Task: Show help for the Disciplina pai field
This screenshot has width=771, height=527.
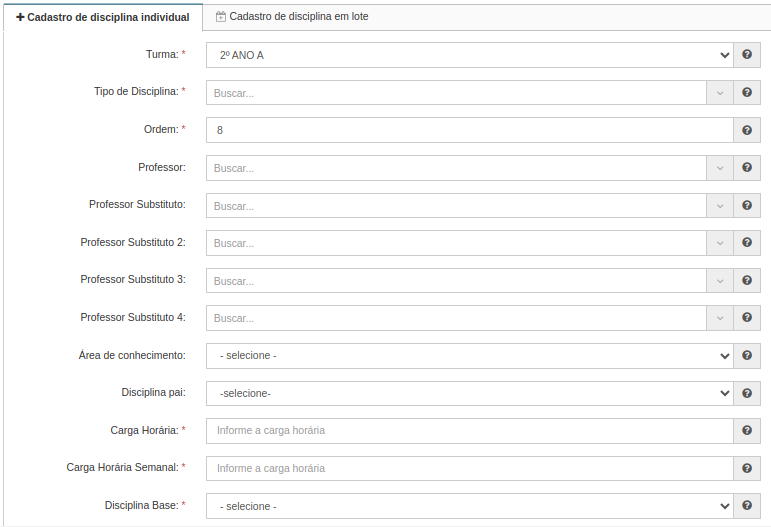Action: pyautogui.click(x=746, y=393)
